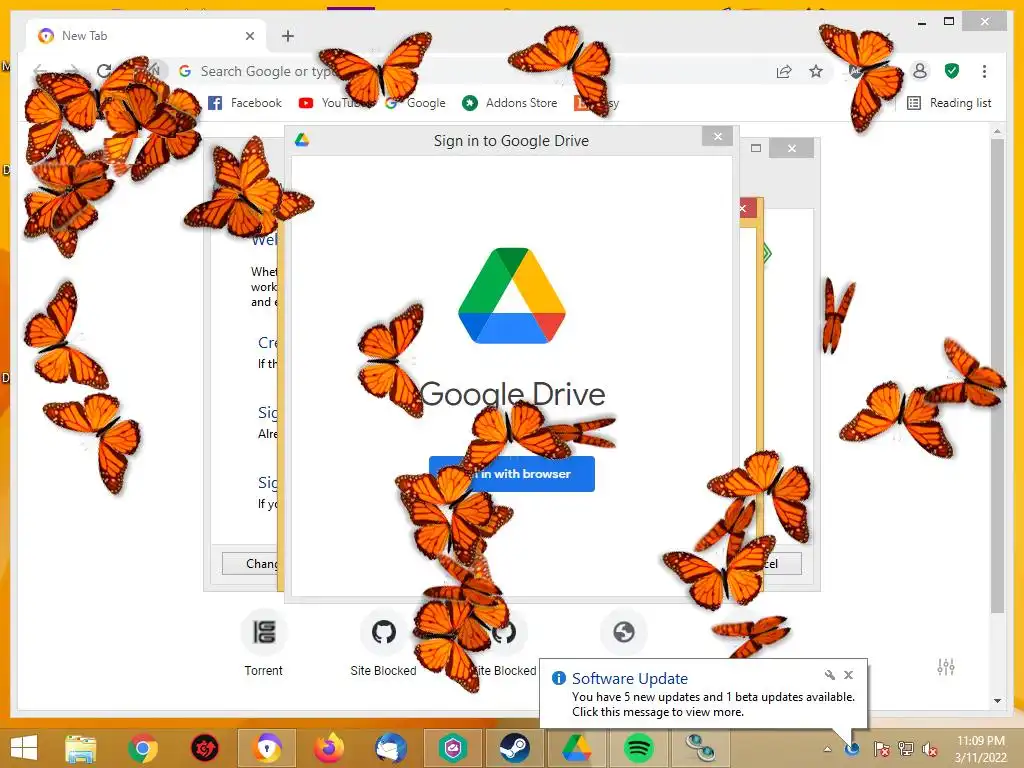
Task: Open the butterfly screensaver app on taskbar
Action: [x=699, y=748]
